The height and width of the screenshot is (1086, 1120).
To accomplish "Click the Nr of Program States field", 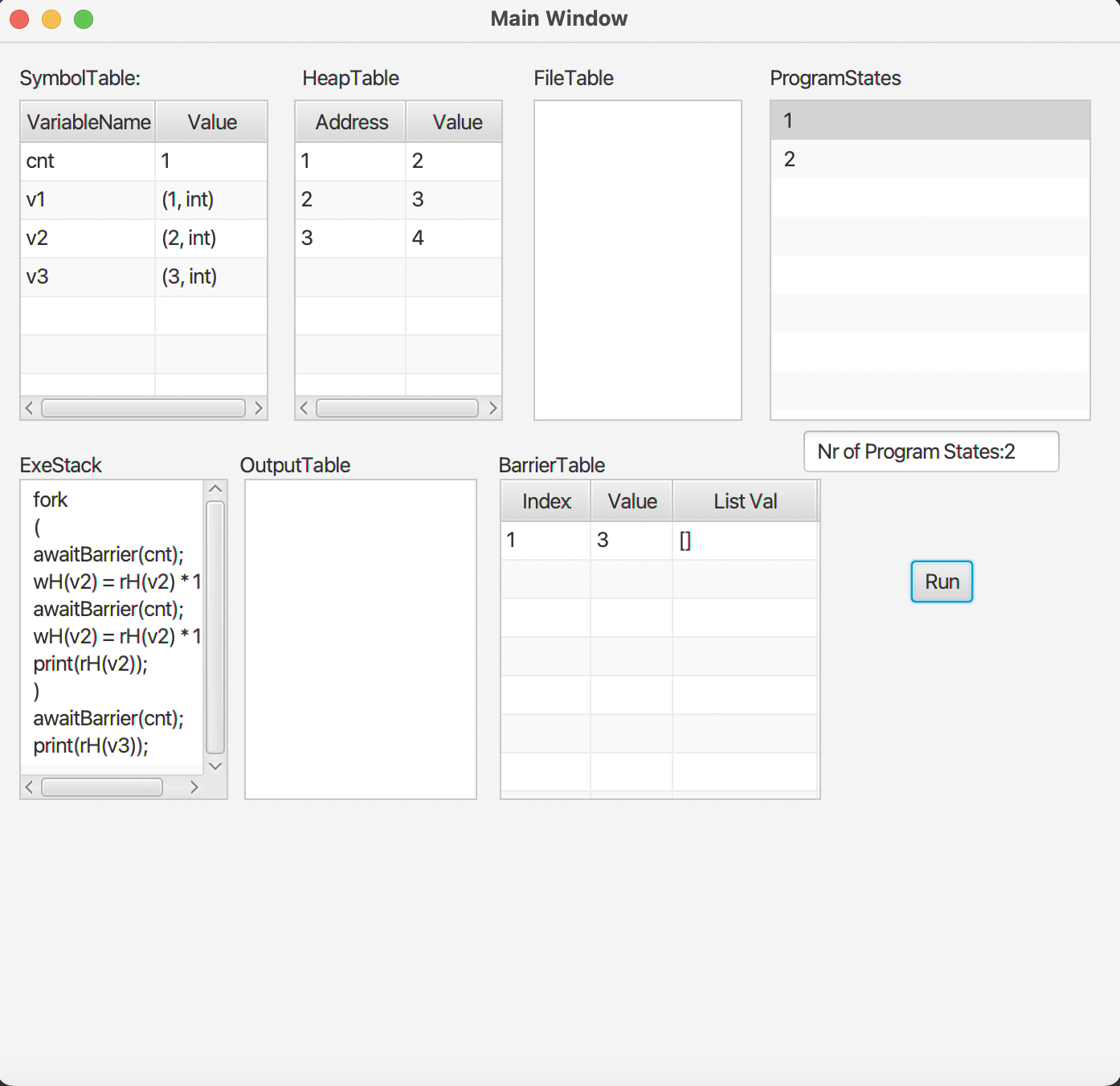I will coord(930,451).
